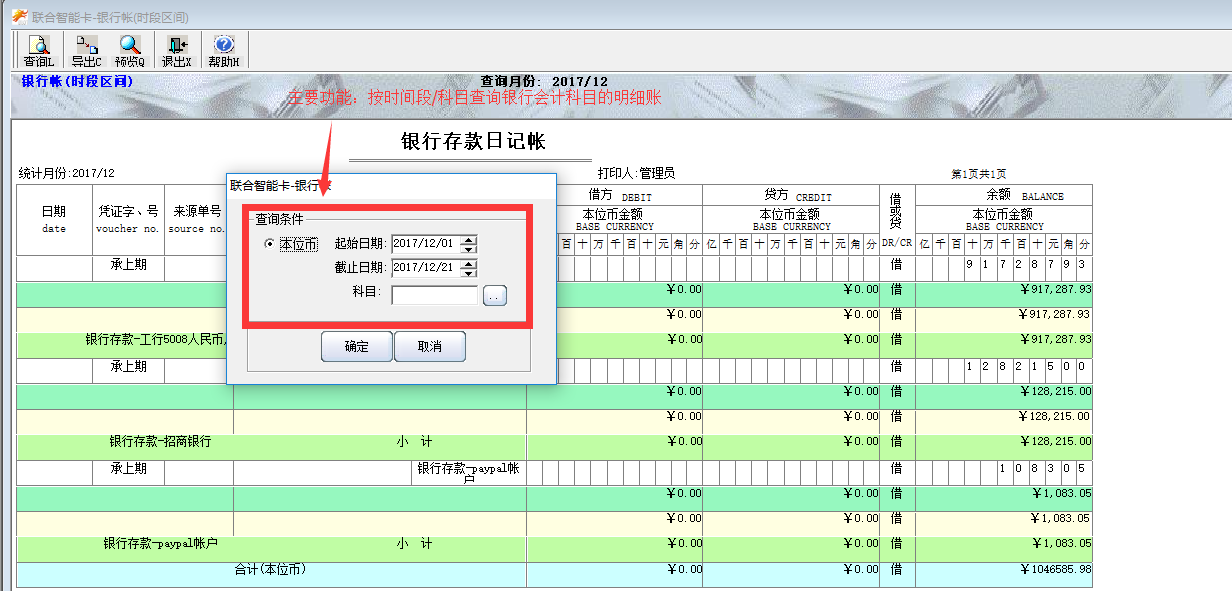
Task: Click the 来源单号 source no. column header
Action: (197, 219)
